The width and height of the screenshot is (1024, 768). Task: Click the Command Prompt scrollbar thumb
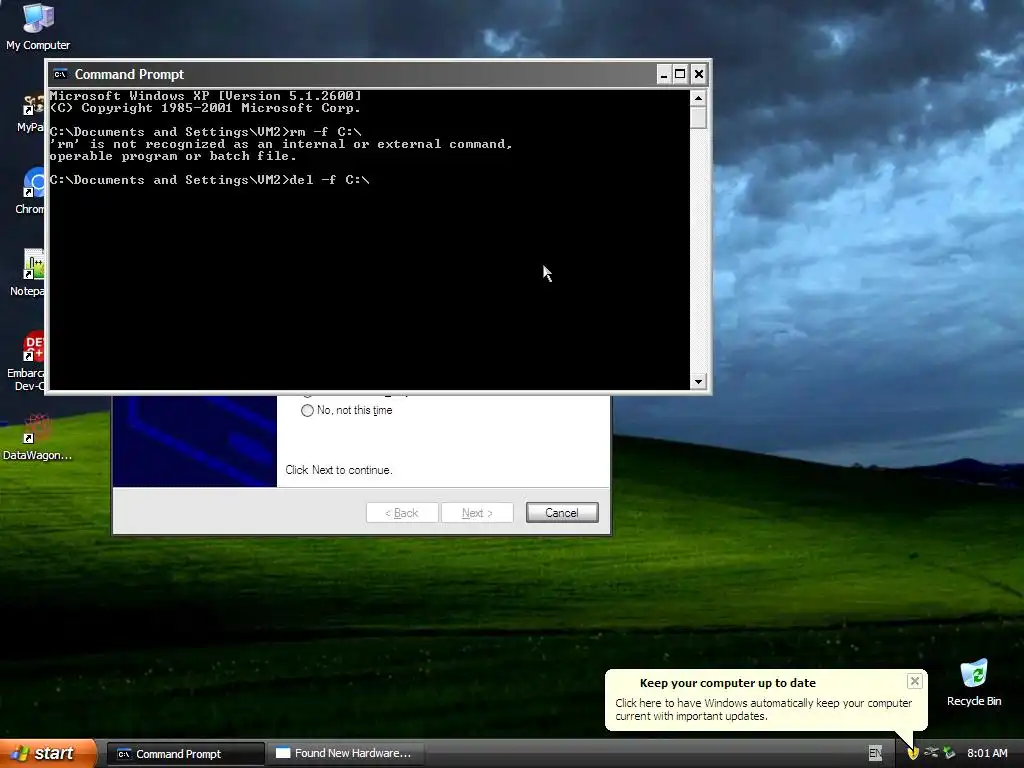(698, 117)
